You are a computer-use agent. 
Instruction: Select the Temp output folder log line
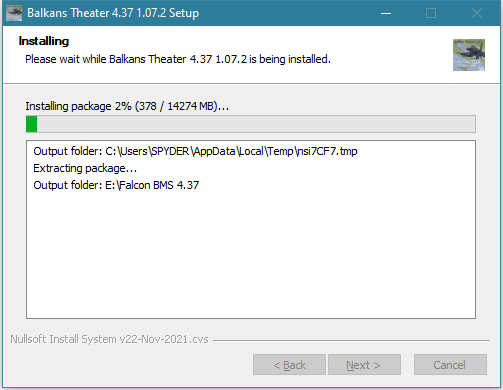pyautogui.click(x=195, y=151)
